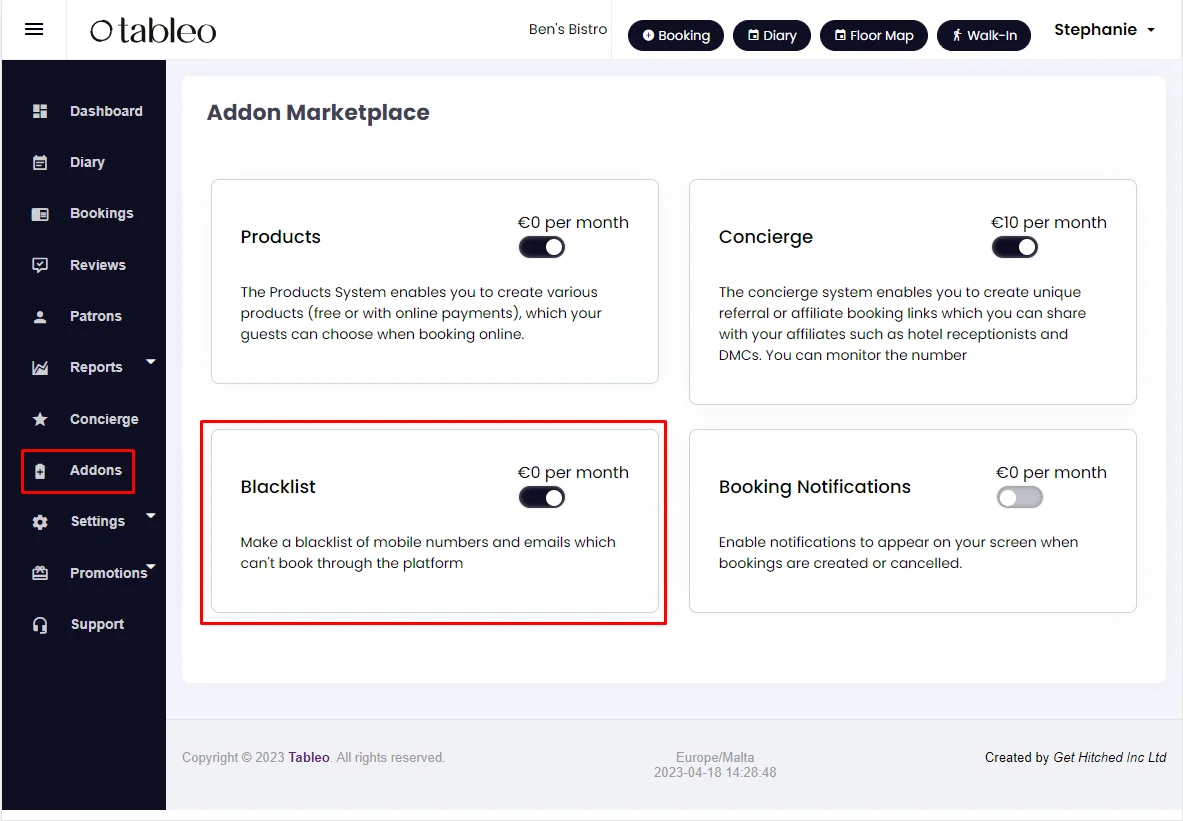Viewport: 1183px width, 821px height.
Task: Select Concierge in the sidebar
Action: point(104,419)
